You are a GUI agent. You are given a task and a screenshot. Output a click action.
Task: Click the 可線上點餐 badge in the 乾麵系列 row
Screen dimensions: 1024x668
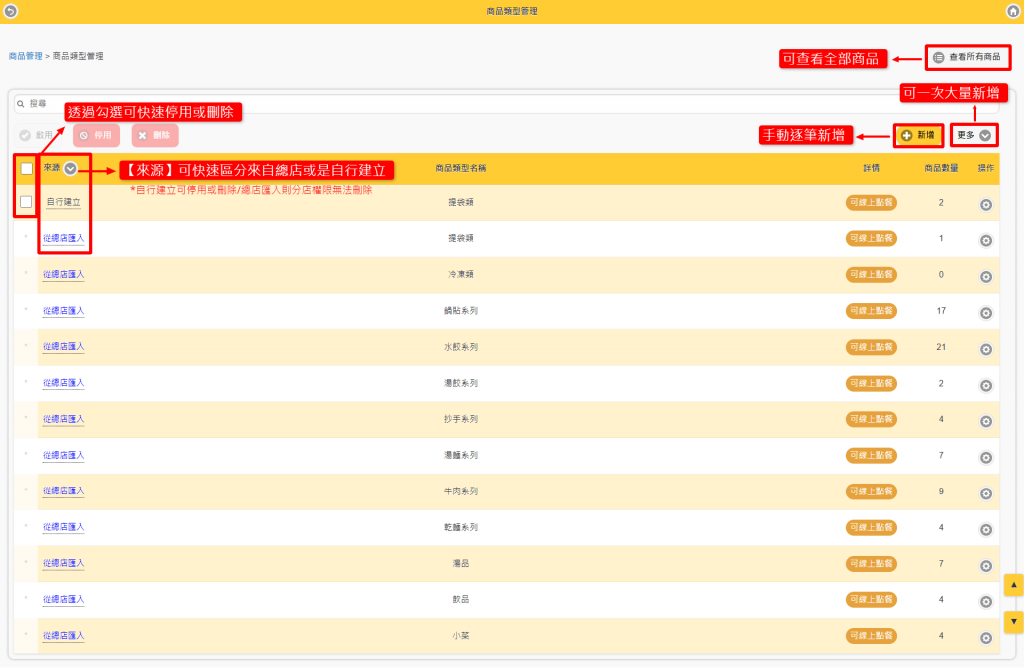tap(871, 527)
